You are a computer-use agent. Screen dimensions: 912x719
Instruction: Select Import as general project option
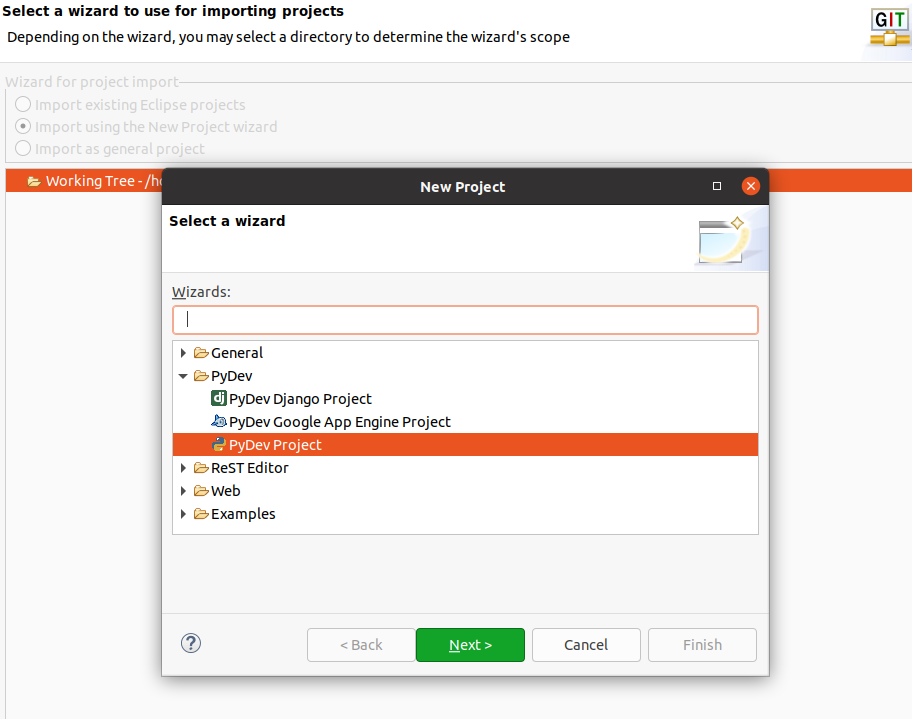point(23,149)
